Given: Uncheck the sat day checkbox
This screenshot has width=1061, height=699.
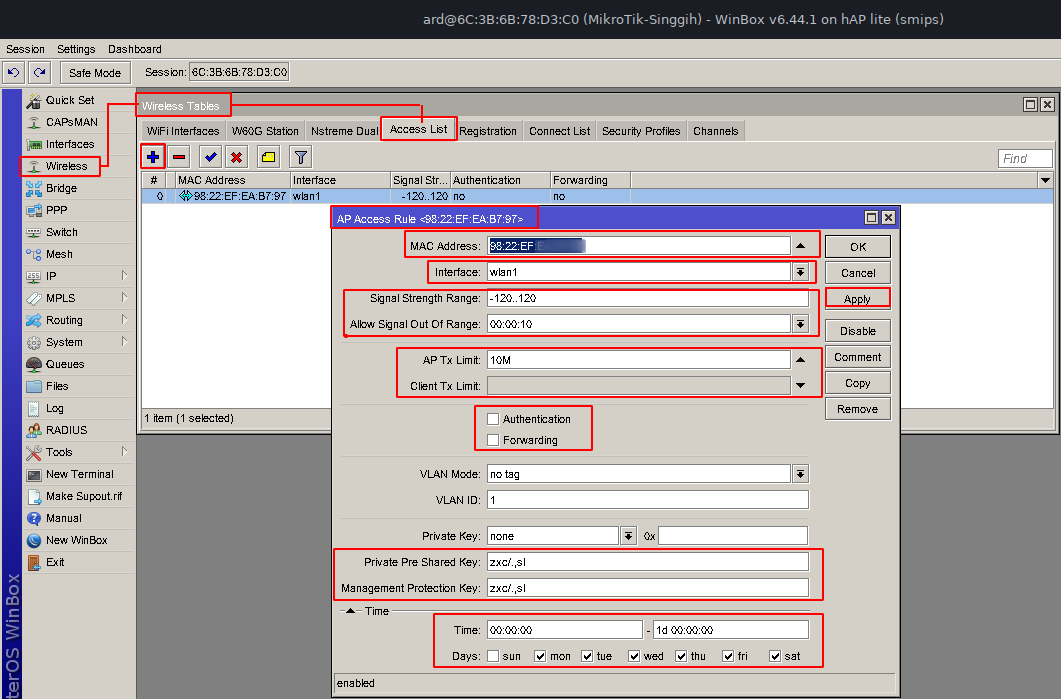Looking at the screenshot, I should pos(775,656).
